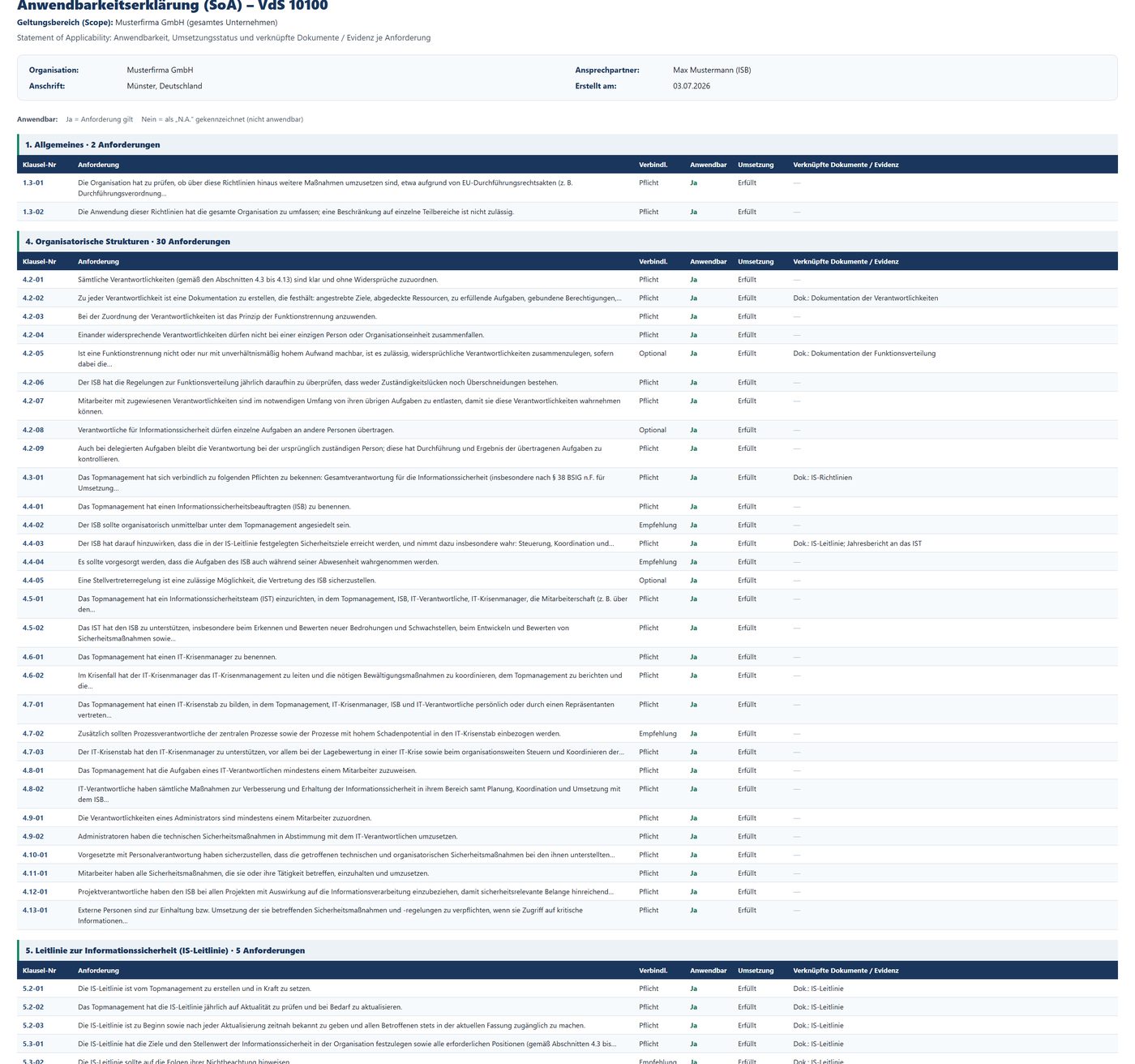Click clause number 4.4-01
The width and height of the screenshot is (1135, 1064).
tap(33, 507)
